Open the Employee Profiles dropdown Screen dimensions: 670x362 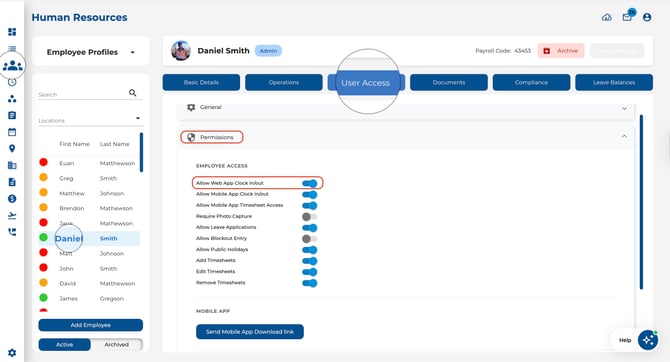pyautogui.click(x=91, y=52)
